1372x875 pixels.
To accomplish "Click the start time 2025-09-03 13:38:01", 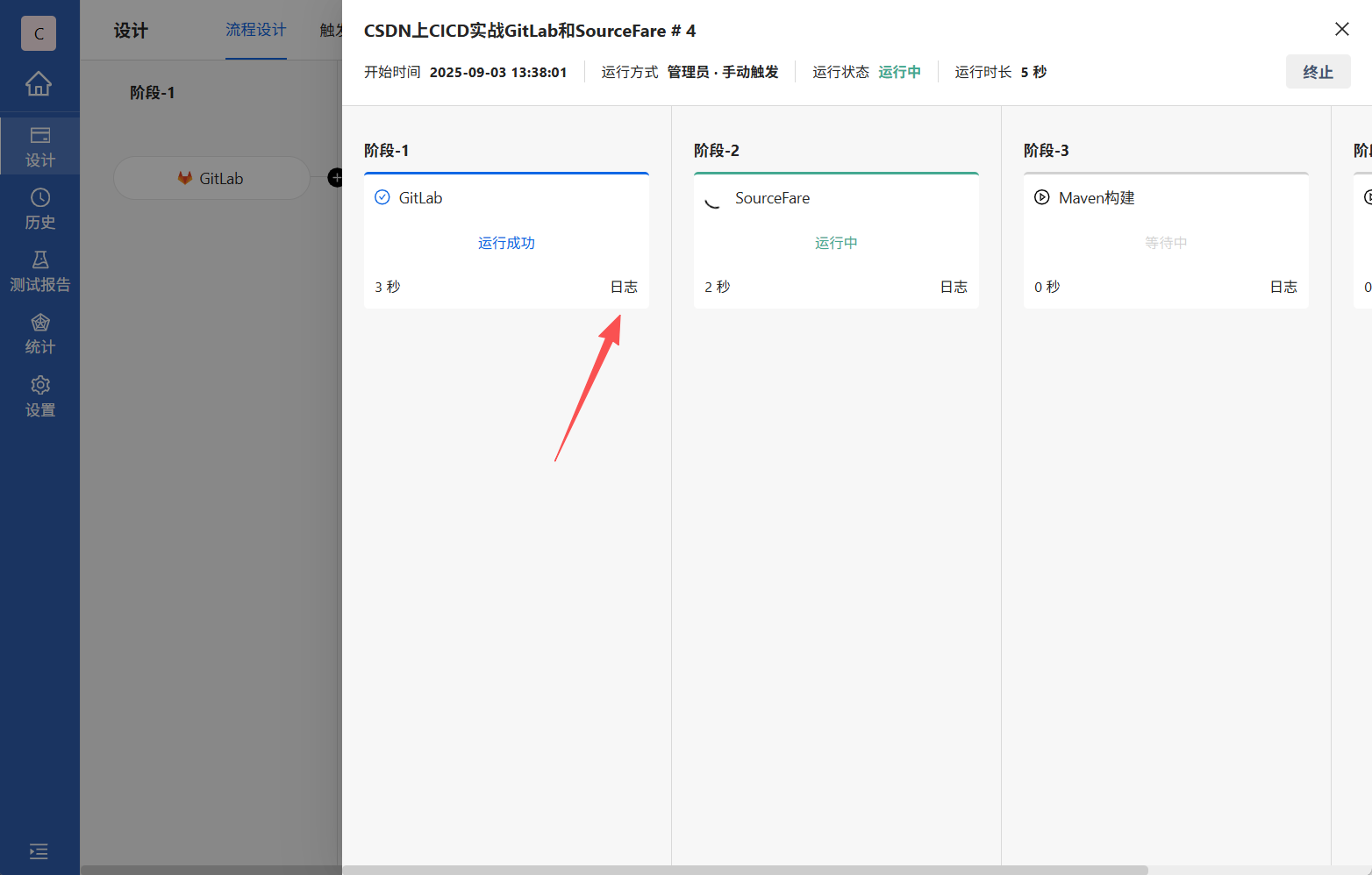I will pos(498,72).
